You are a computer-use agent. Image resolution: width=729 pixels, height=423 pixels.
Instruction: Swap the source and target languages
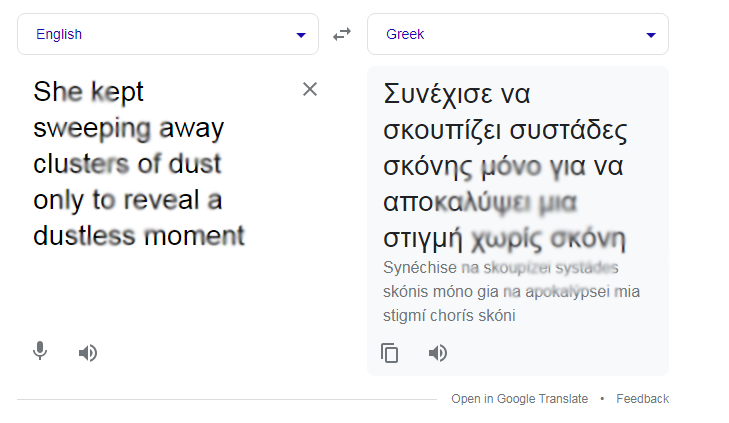(342, 34)
